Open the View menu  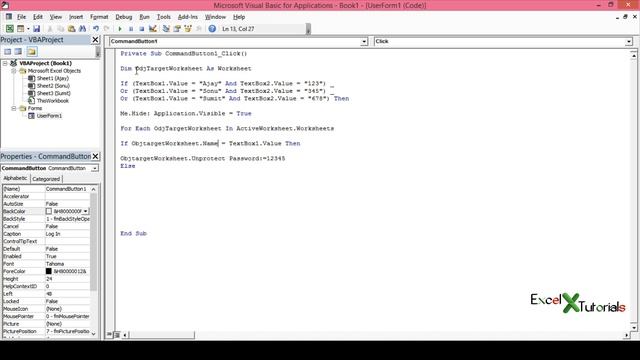pos(56,17)
